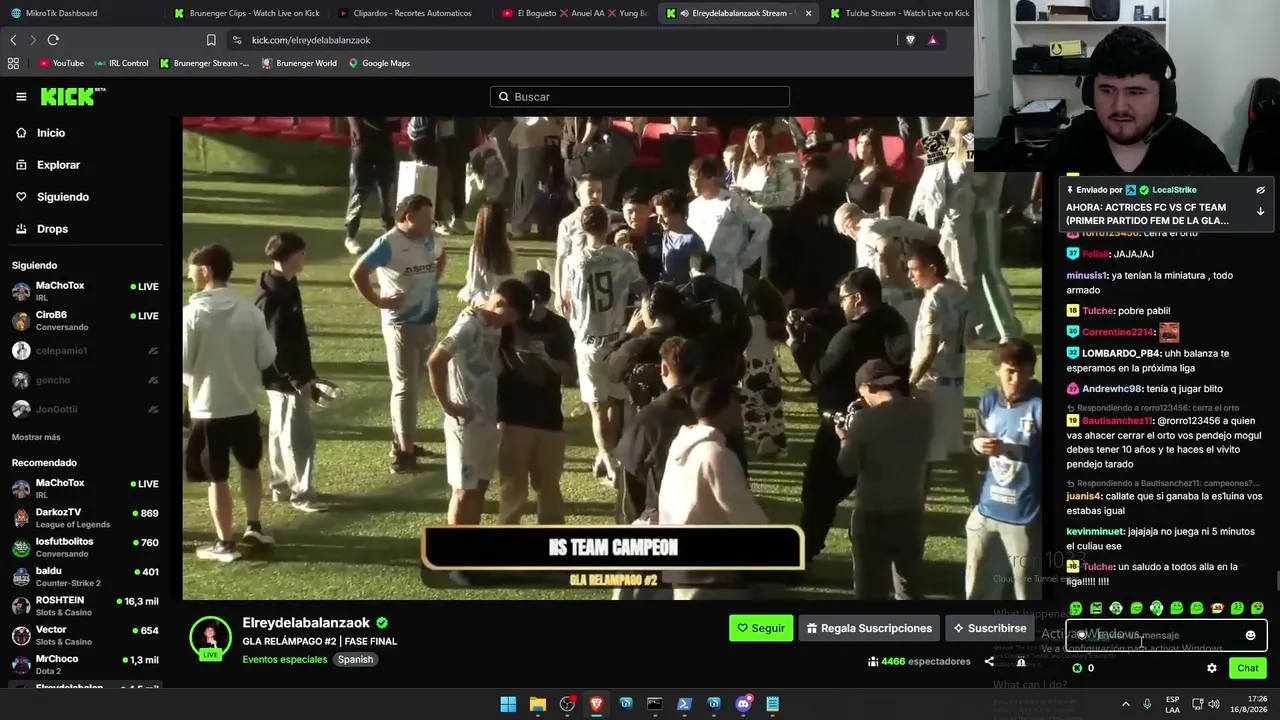Click Elreydelabalanzaok streamer avatar
The width and height of the screenshot is (1280, 720).
pos(210,637)
